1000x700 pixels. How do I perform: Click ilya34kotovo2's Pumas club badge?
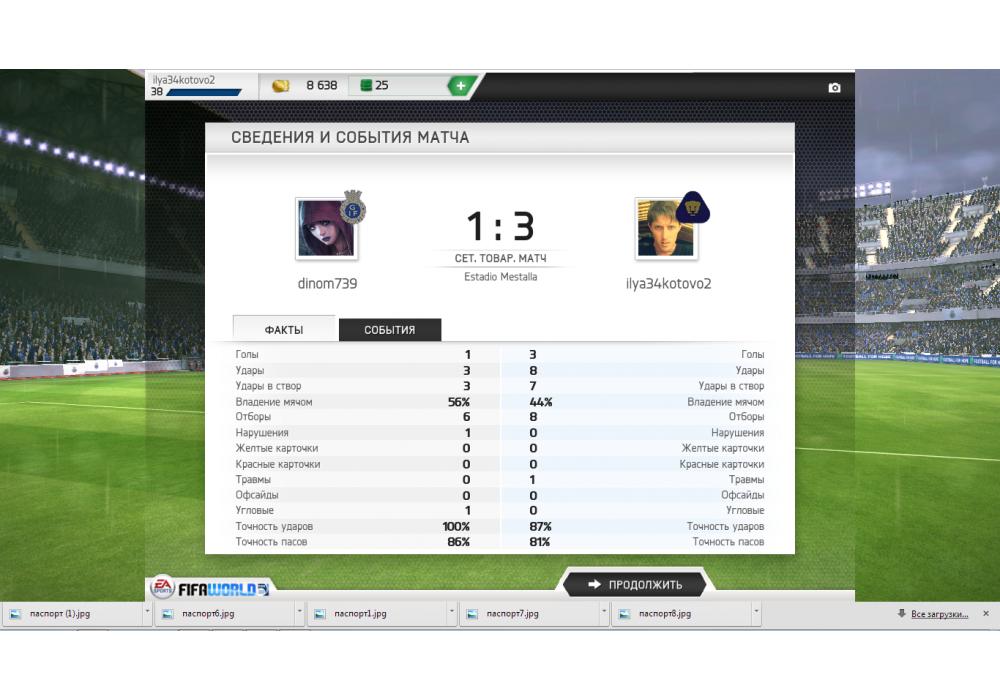(x=693, y=207)
